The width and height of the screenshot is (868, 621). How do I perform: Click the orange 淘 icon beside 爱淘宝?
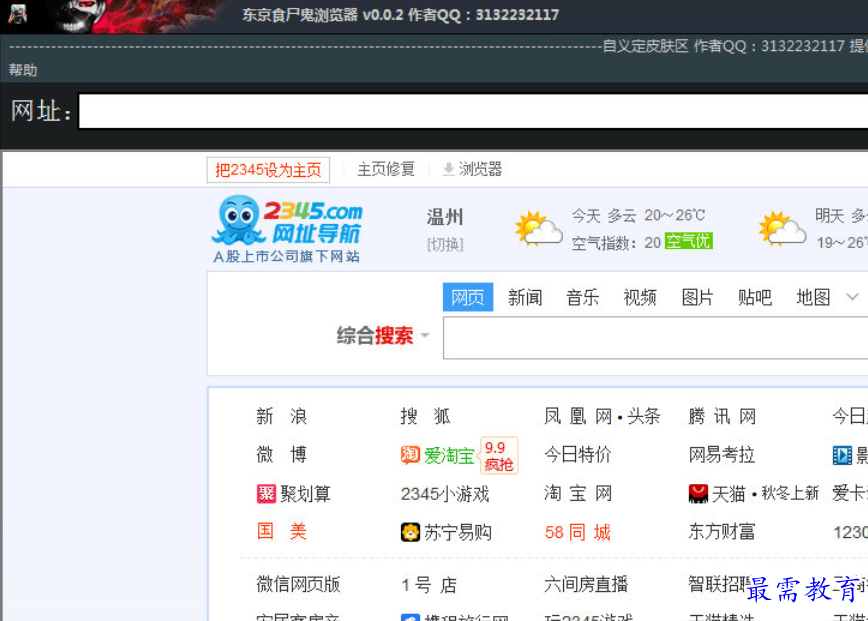[410, 455]
